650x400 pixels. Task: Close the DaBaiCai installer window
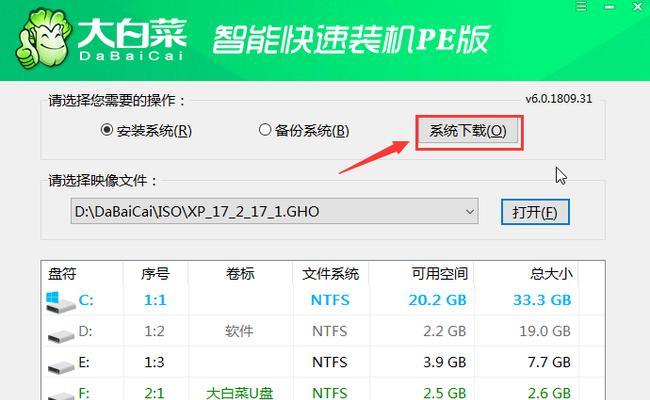tap(638, 6)
